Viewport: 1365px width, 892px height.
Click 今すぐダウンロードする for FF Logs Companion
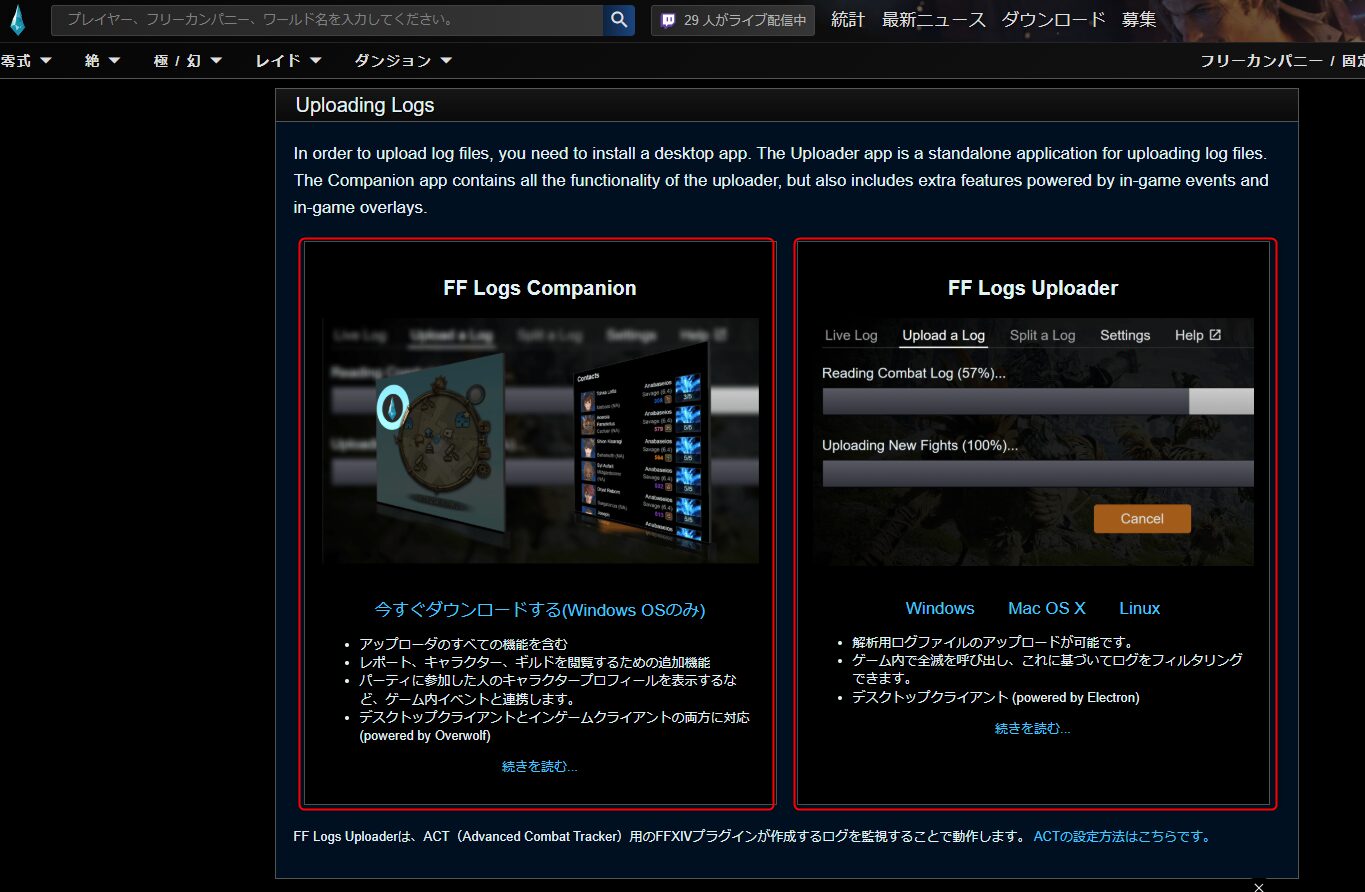pos(540,610)
